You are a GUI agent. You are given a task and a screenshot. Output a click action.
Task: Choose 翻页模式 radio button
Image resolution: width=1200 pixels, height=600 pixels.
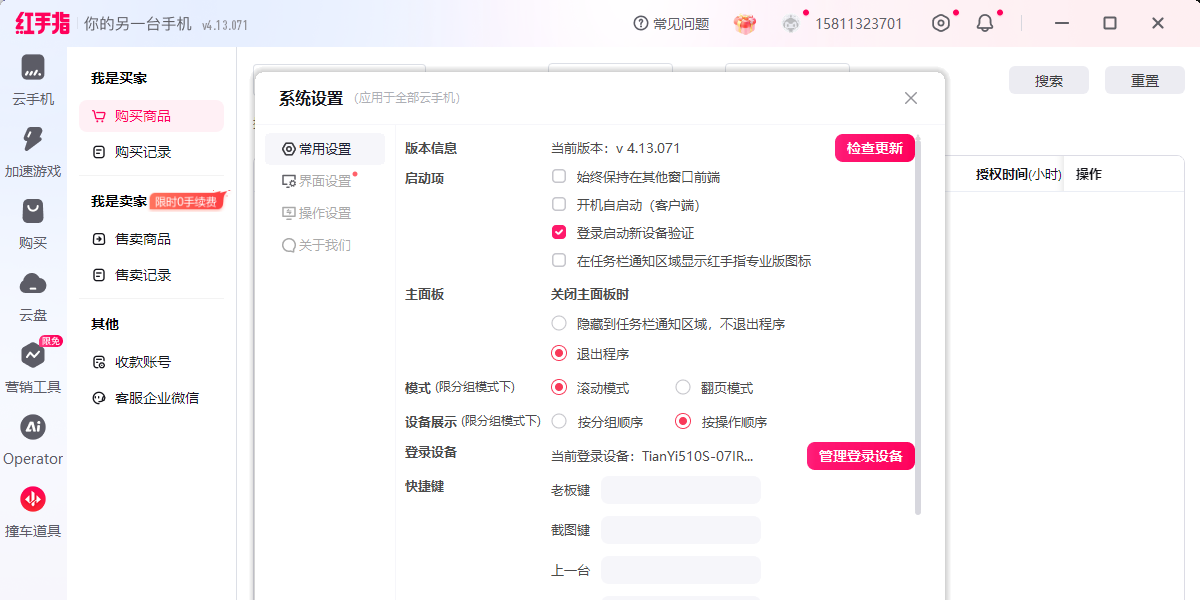(683, 388)
